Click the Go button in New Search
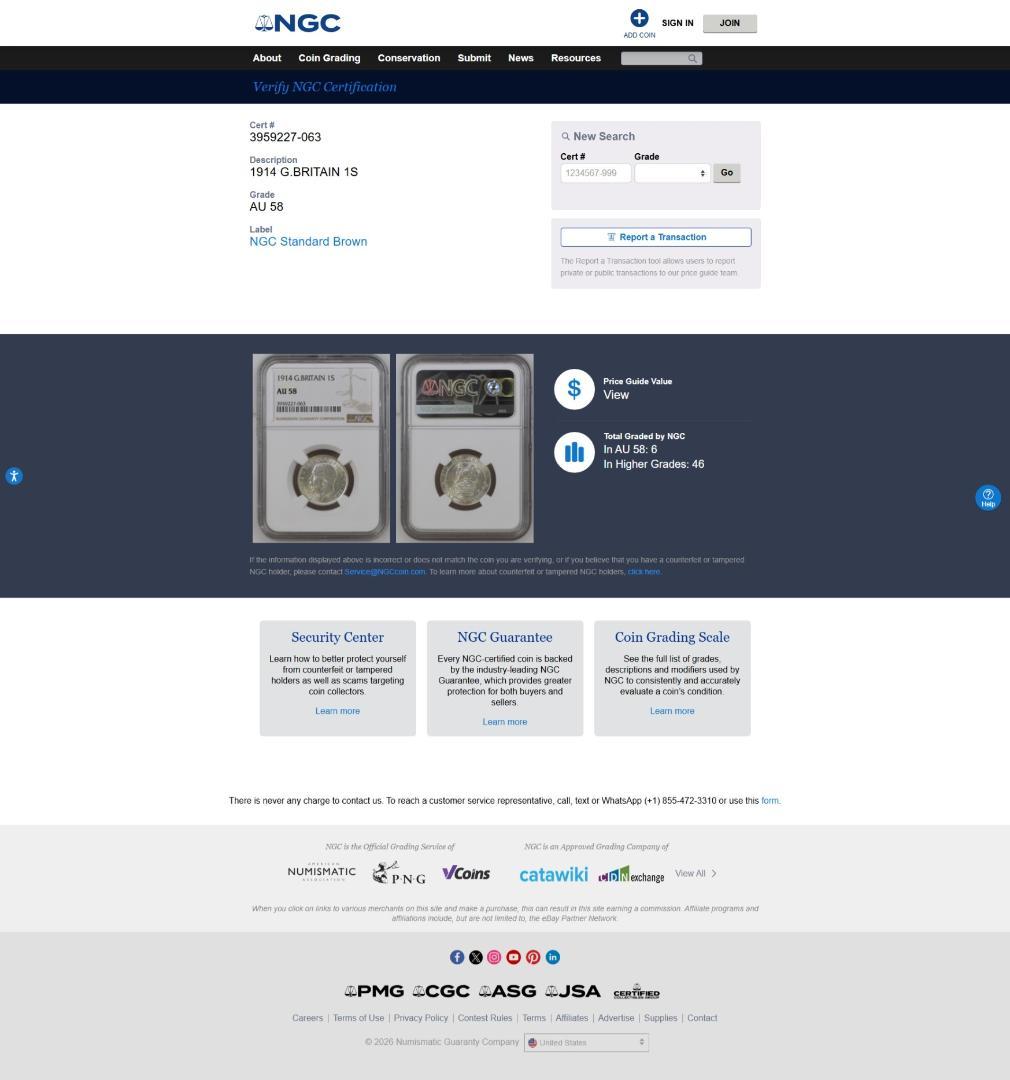 (727, 173)
